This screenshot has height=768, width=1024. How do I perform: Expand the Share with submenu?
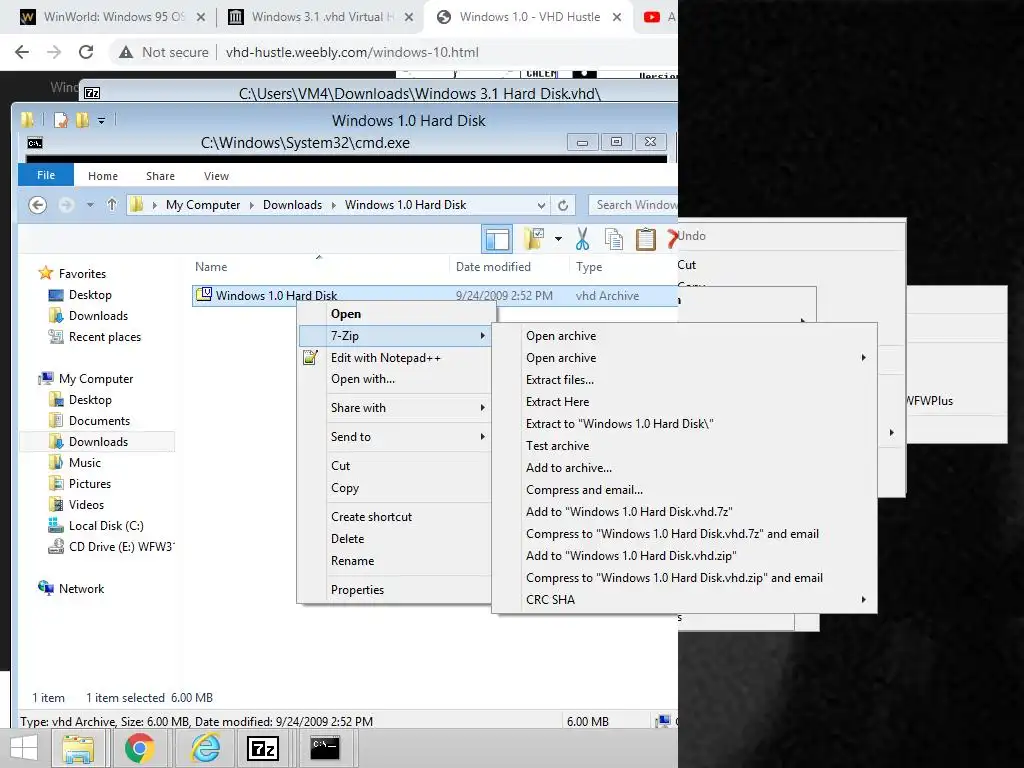point(396,408)
